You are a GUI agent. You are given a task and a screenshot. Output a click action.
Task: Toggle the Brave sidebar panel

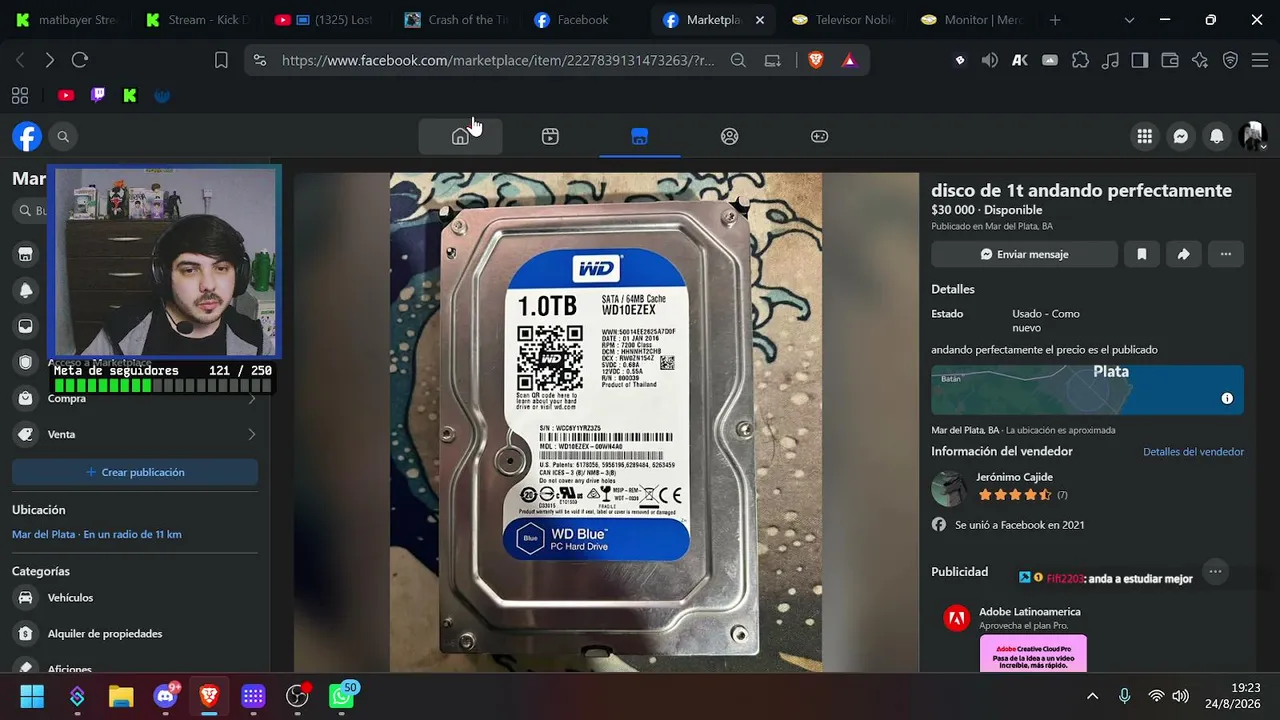click(x=1140, y=60)
